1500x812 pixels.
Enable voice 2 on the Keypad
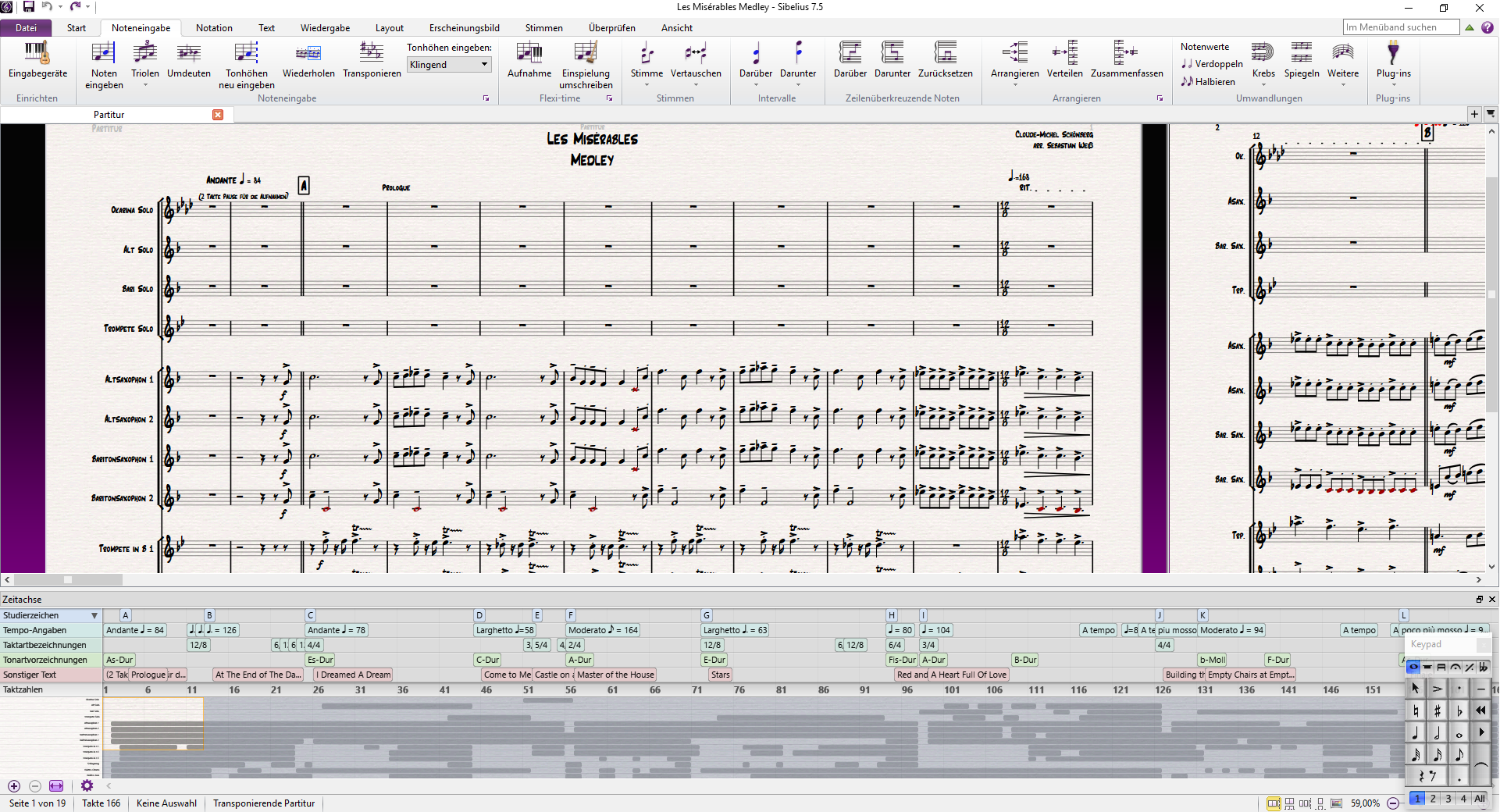1433,799
